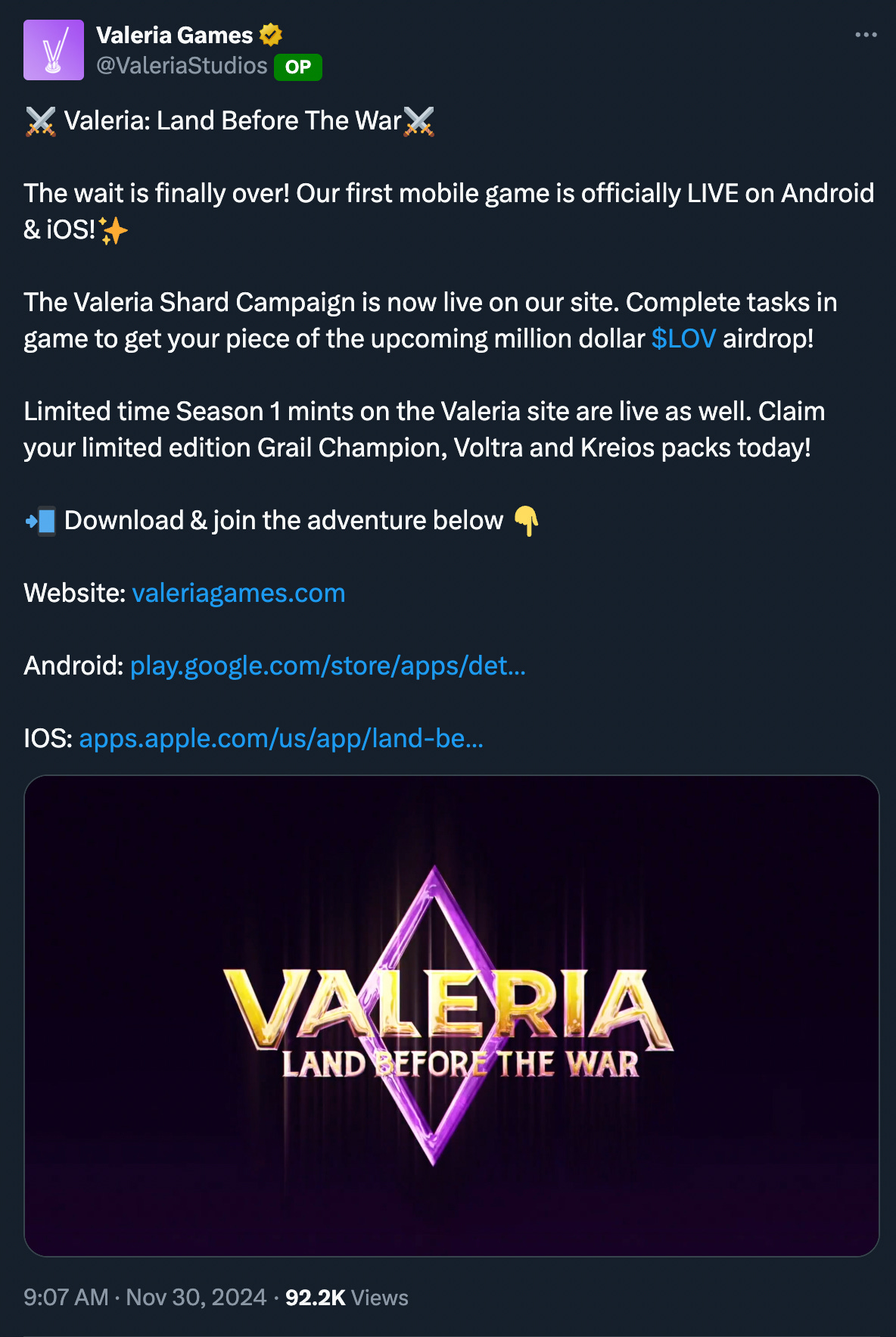The width and height of the screenshot is (896, 1337).
Task: Open the Valeria Land Before The War image
Action: [x=452, y=1015]
